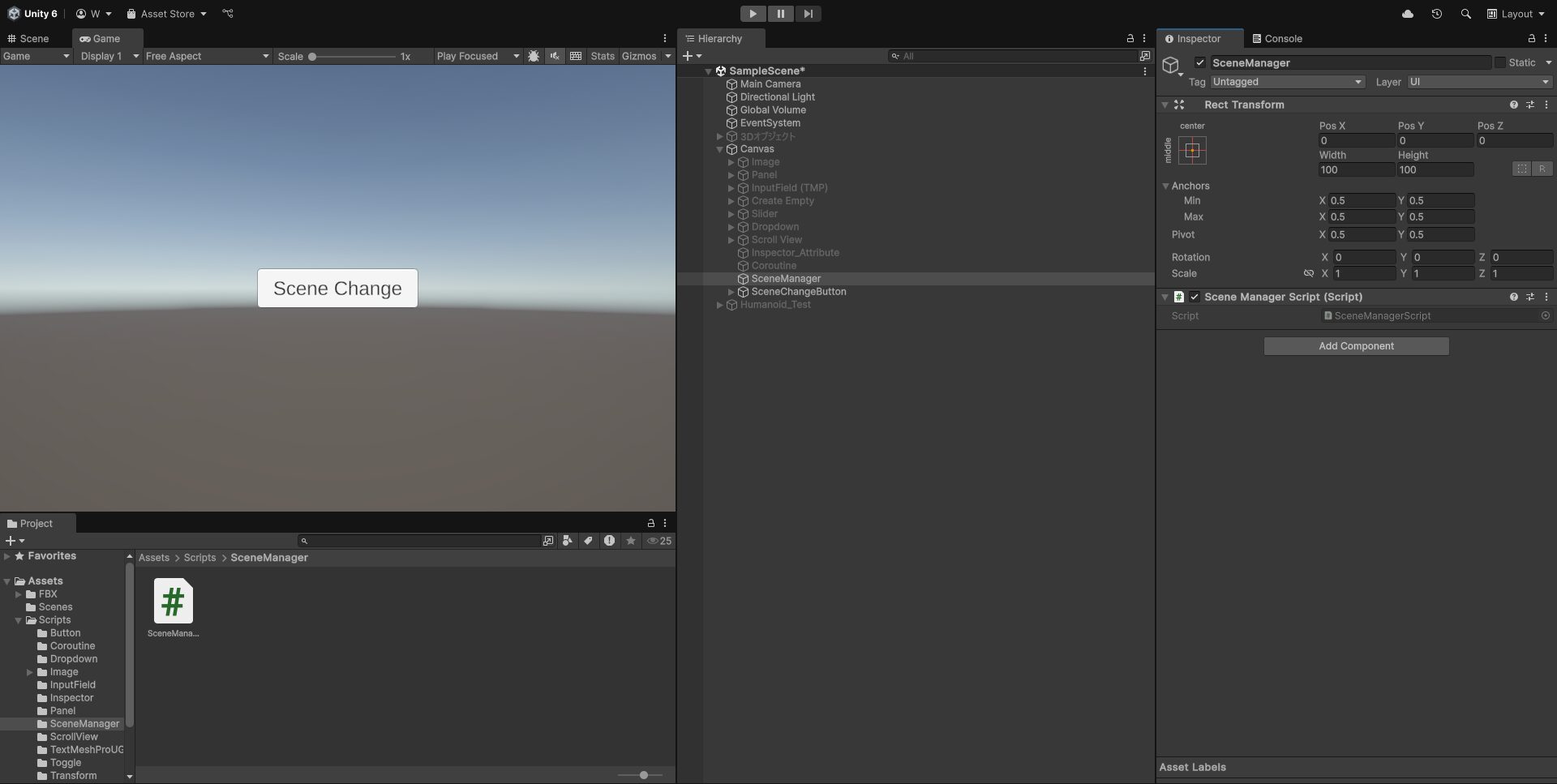Open the anchor presets selector in Rect Transform

point(1192,150)
